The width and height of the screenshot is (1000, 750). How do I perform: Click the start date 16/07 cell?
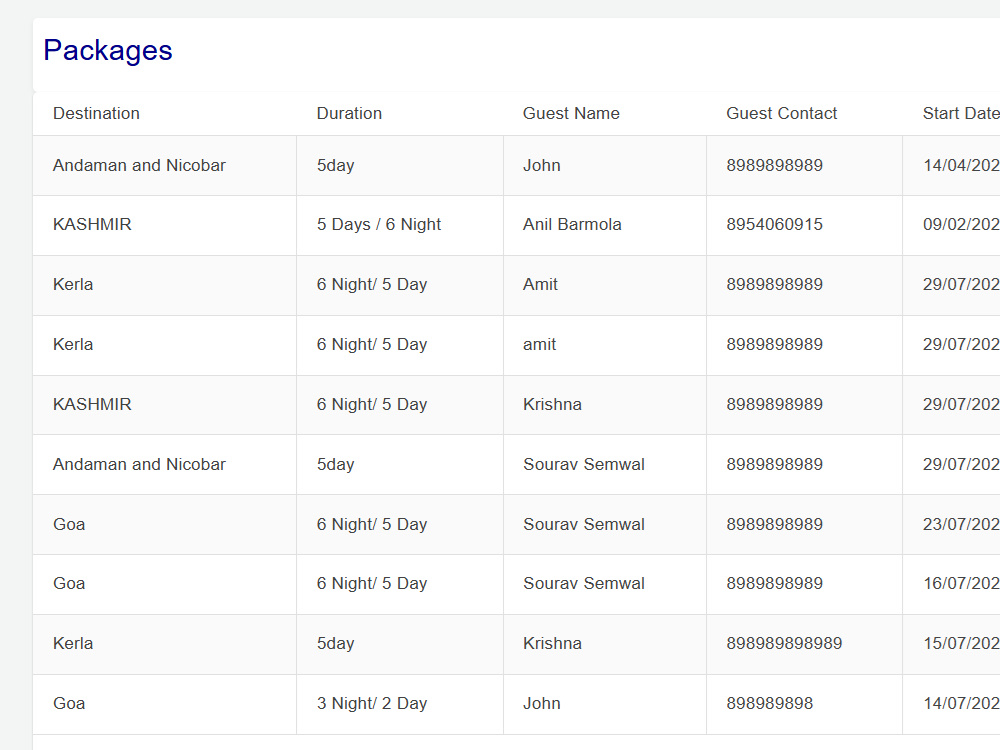(952, 584)
